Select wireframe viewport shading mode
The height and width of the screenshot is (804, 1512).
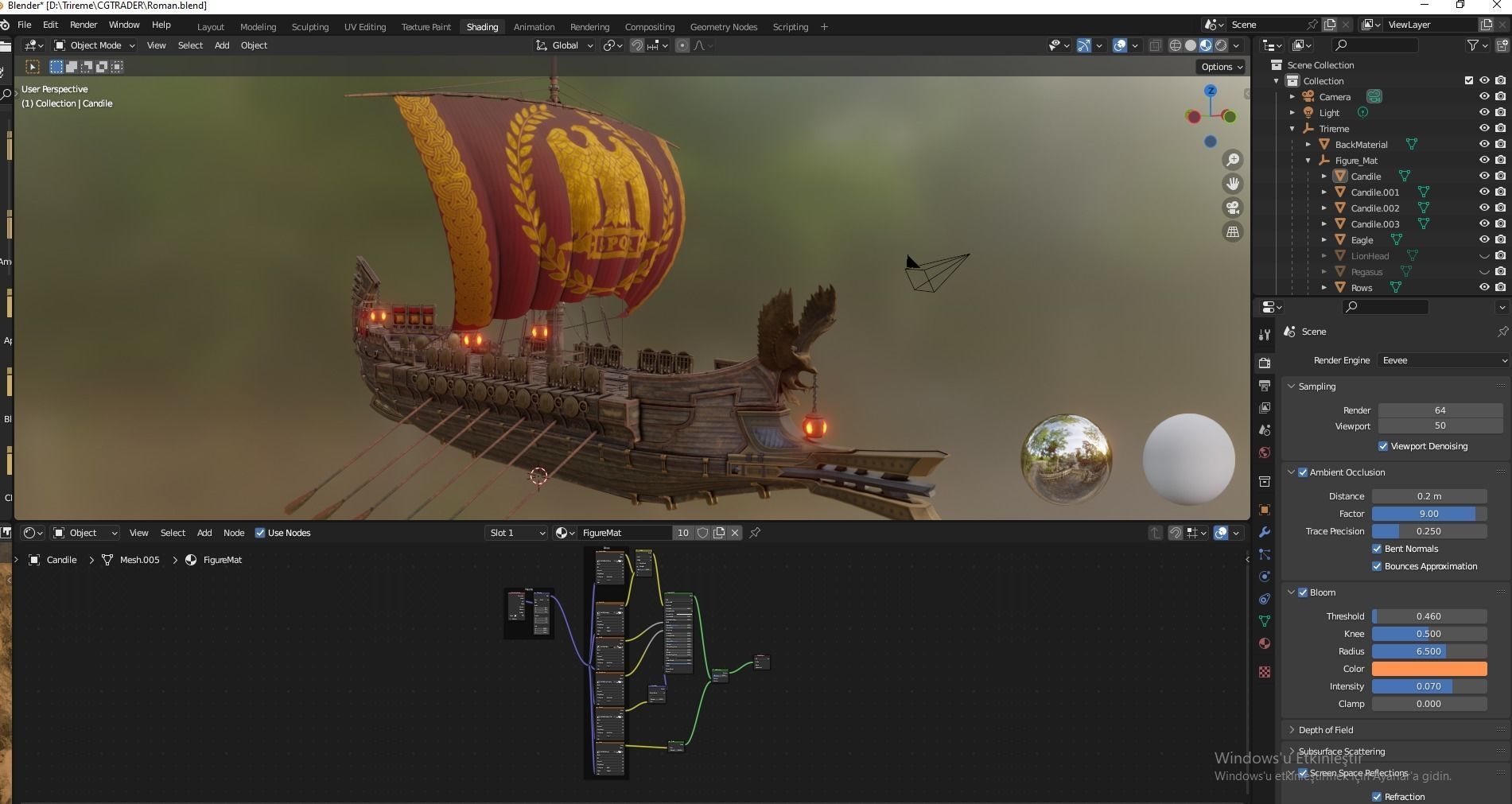pos(1175,45)
